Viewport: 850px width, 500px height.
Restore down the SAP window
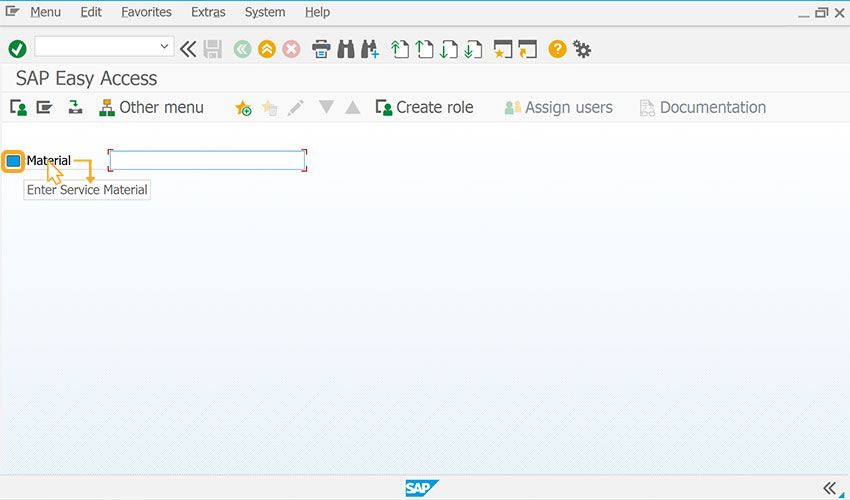pyautogui.click(x=822, y=12)
